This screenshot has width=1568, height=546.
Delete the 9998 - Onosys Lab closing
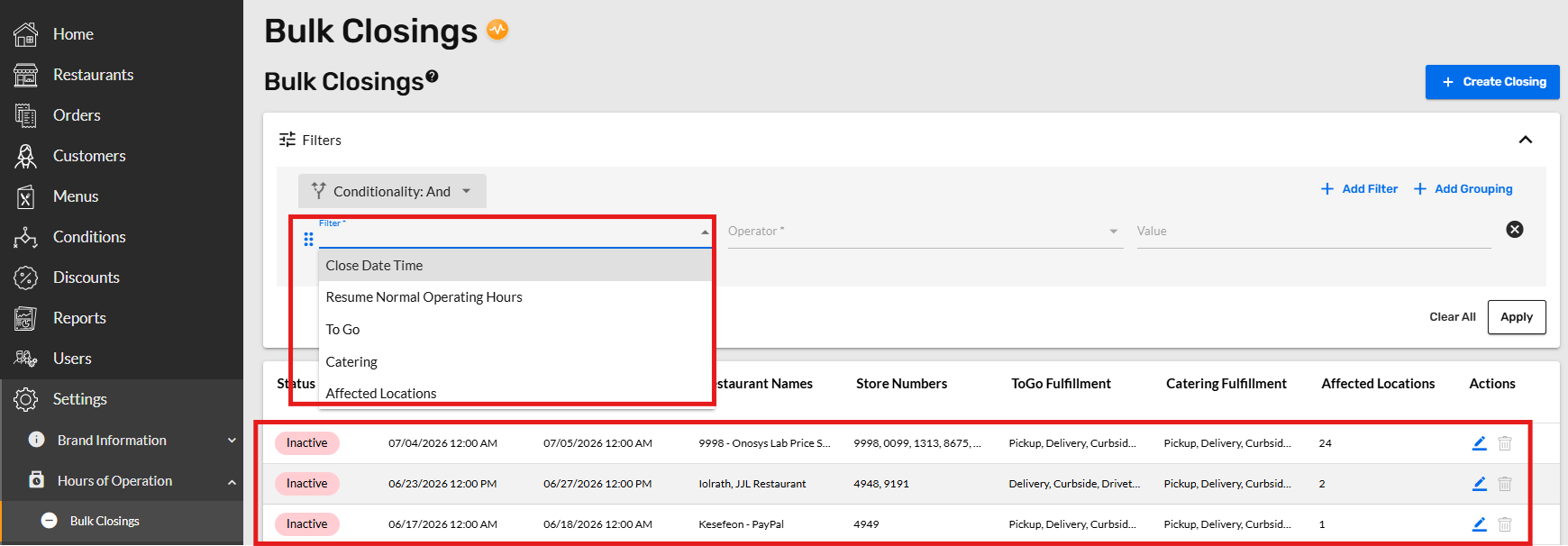click(1505, 443)
